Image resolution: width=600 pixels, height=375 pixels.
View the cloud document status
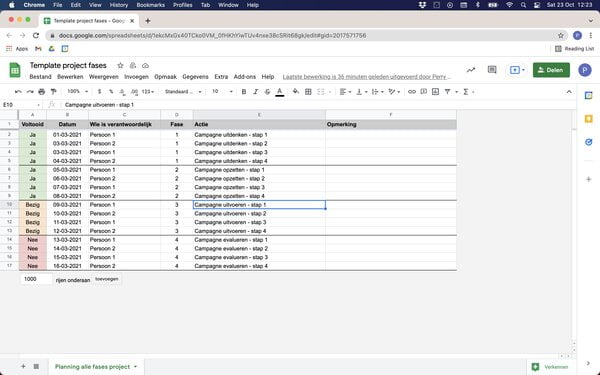click(145, 65)
